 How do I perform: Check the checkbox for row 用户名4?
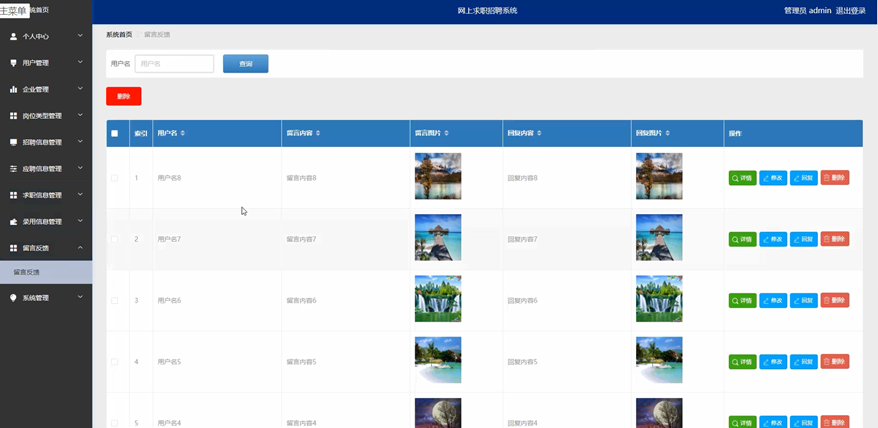(x=115, y=423)
